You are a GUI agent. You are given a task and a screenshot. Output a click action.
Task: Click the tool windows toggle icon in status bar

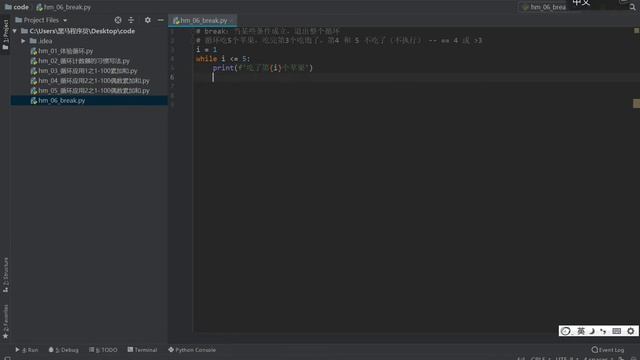(x=7, y=358)
